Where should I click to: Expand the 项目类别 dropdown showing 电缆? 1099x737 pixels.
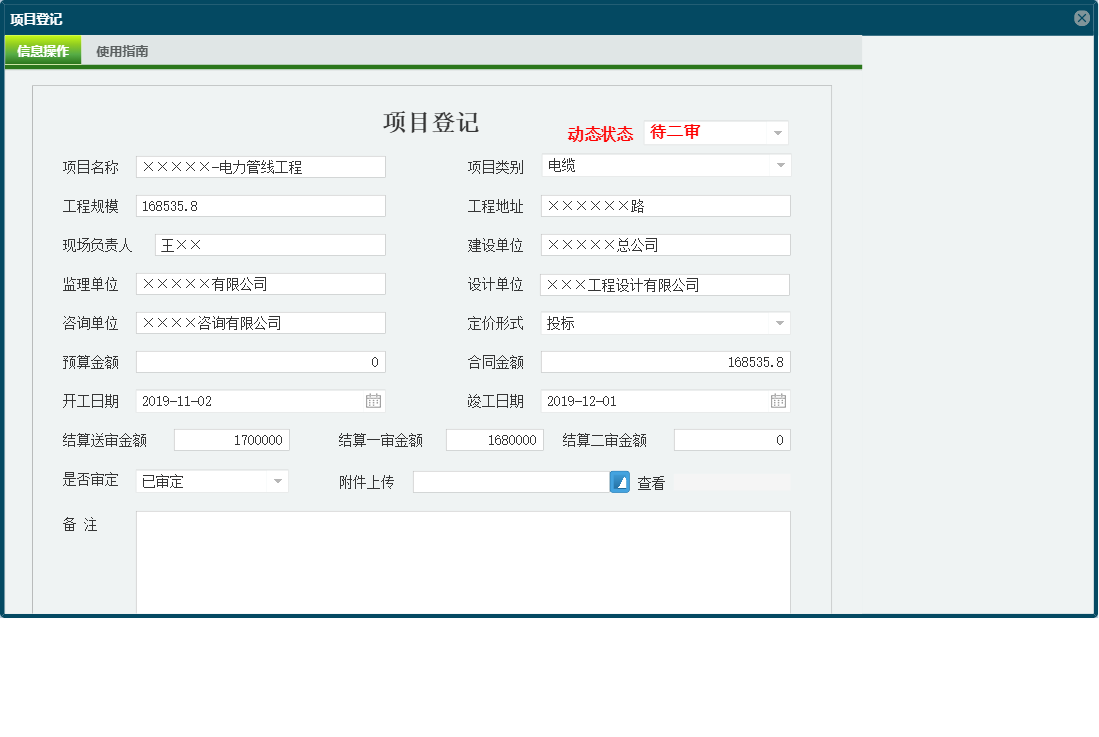778,166
